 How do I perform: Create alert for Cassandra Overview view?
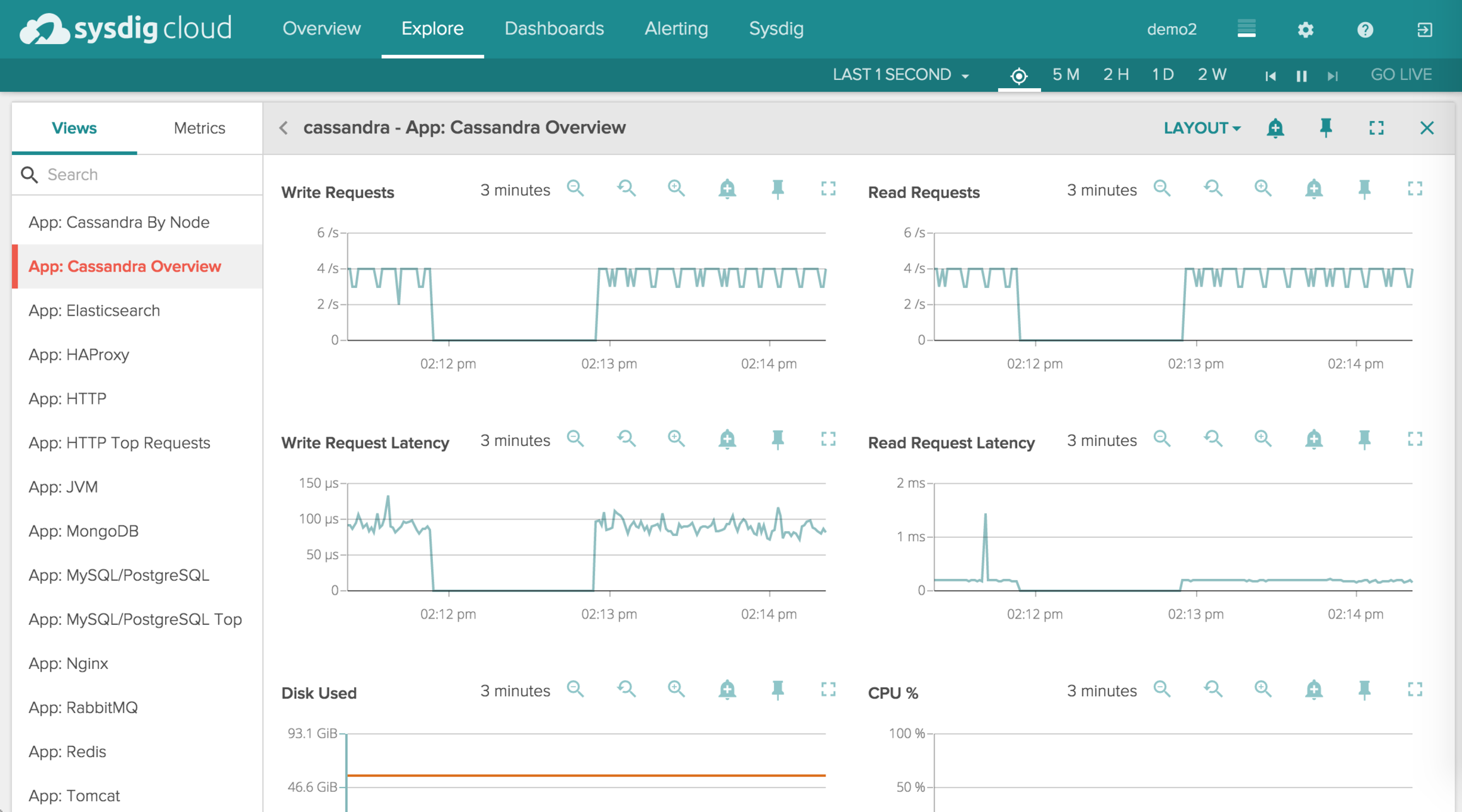(x=1275, y=128)
